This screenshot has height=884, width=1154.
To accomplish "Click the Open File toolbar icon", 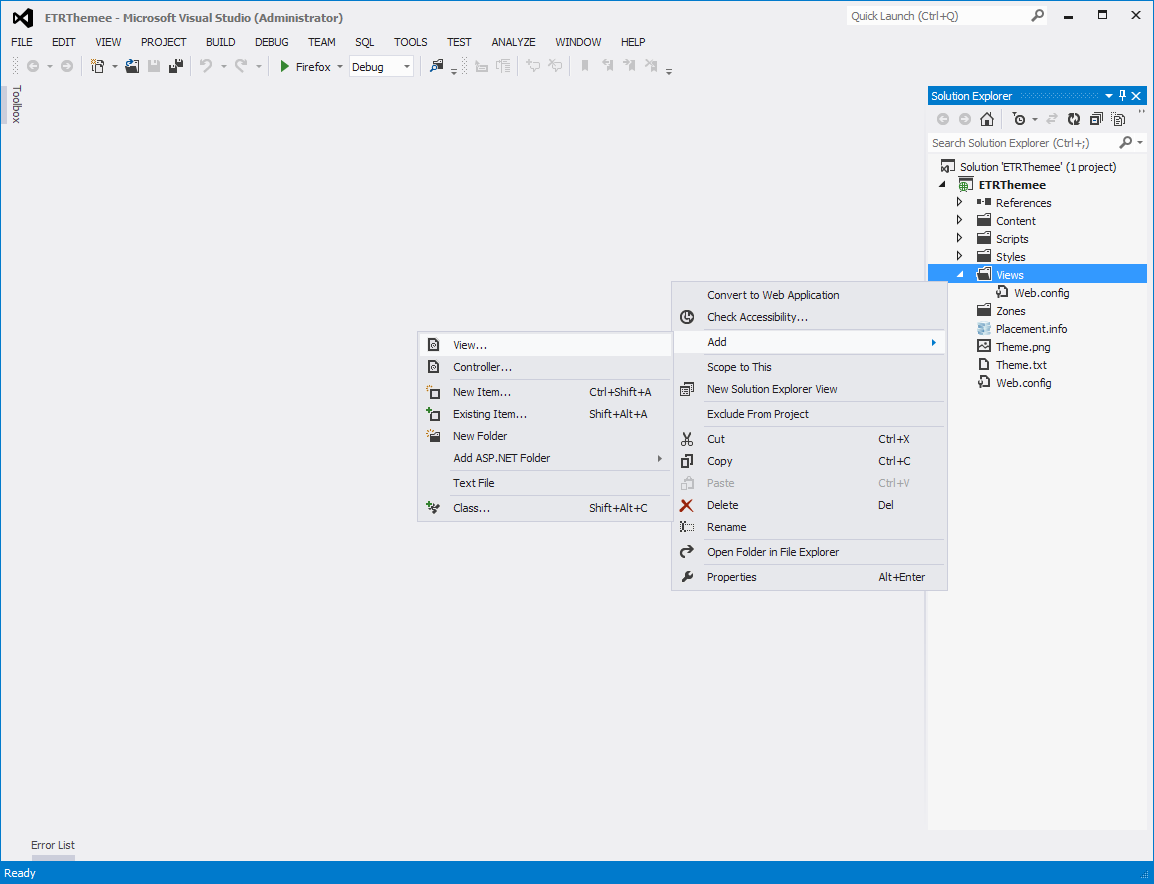I will coord(132,66).
